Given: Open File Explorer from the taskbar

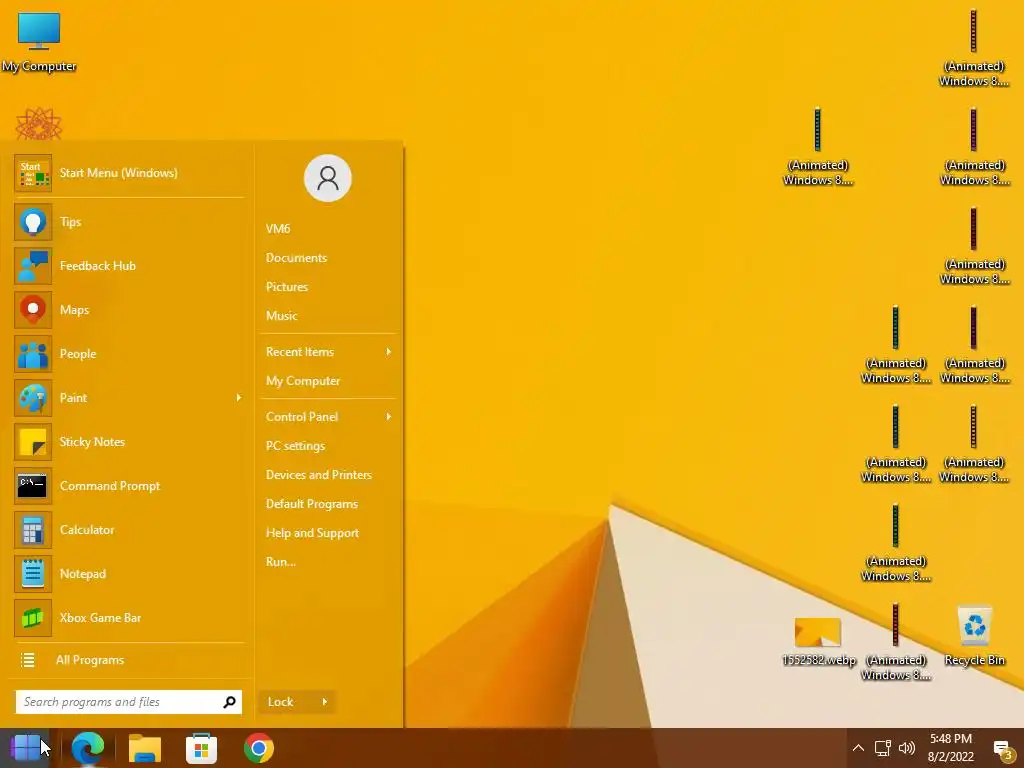Looking at the screenshot, I should 145,748.
